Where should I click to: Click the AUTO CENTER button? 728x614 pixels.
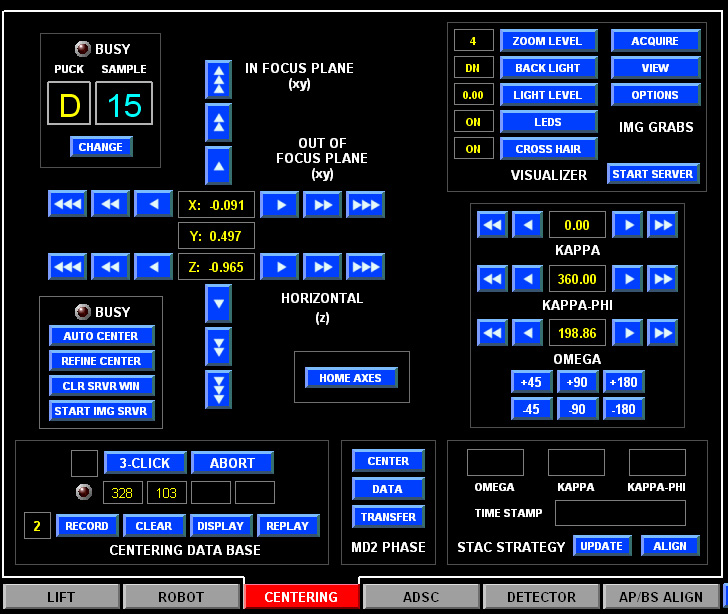tap(102, 336)
